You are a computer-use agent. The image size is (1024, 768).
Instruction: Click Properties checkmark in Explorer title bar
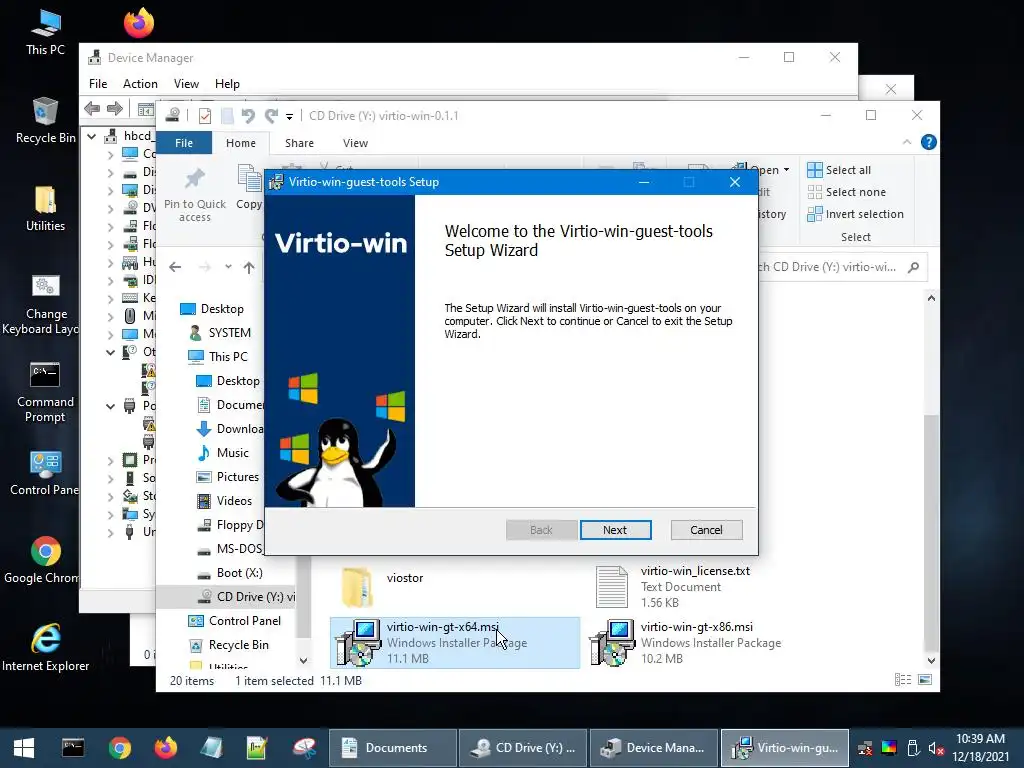pyautogui.click(x=204, y=116)
